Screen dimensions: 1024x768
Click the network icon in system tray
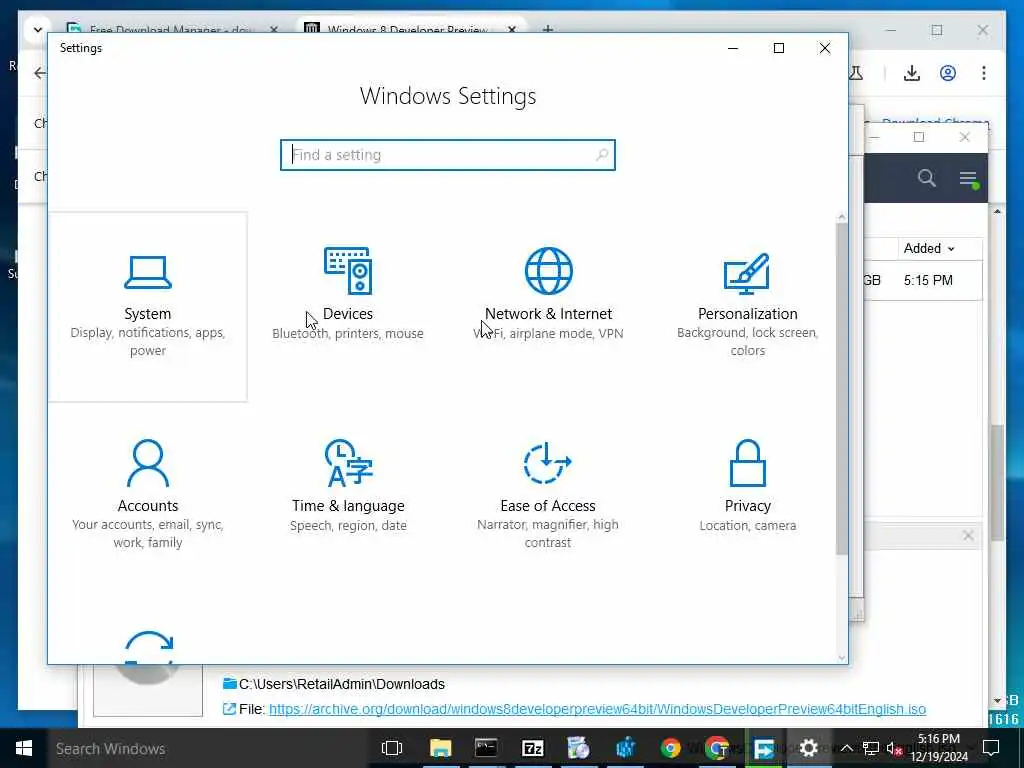click(871, 748)
